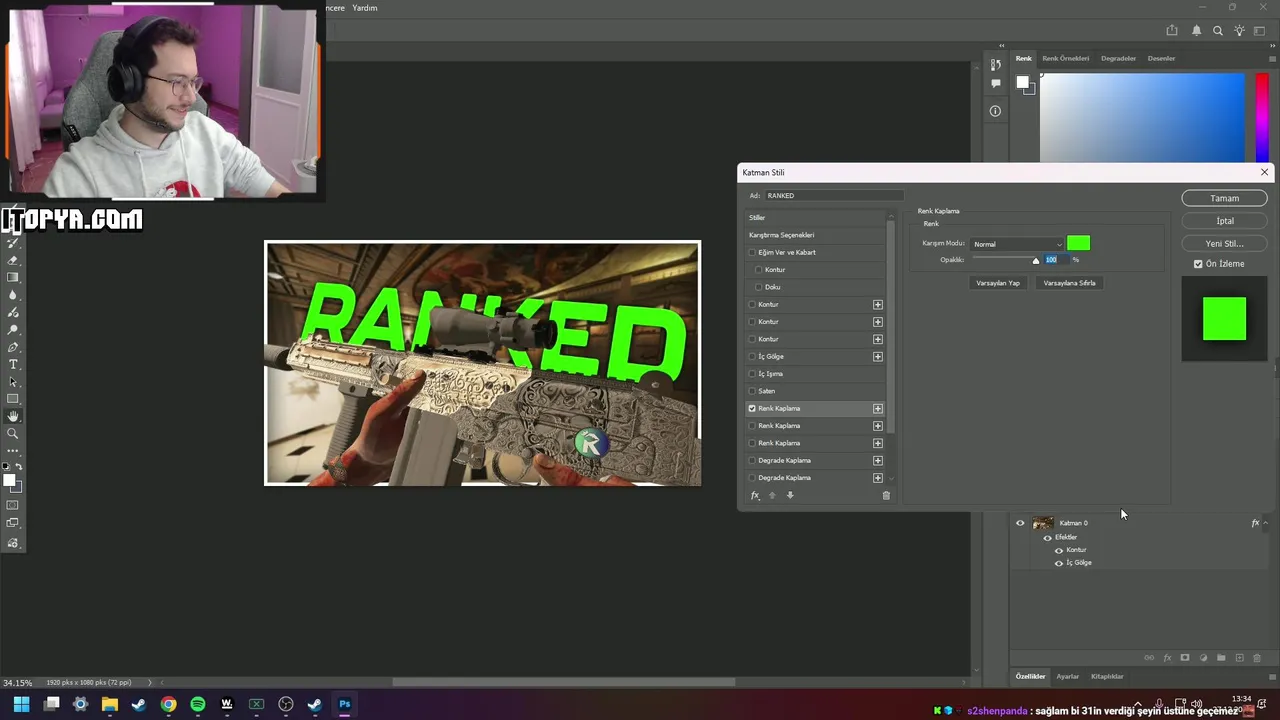Viewport: 1280px width, 720px height.
Task: Select the Type tool
Action: point(13,364)
